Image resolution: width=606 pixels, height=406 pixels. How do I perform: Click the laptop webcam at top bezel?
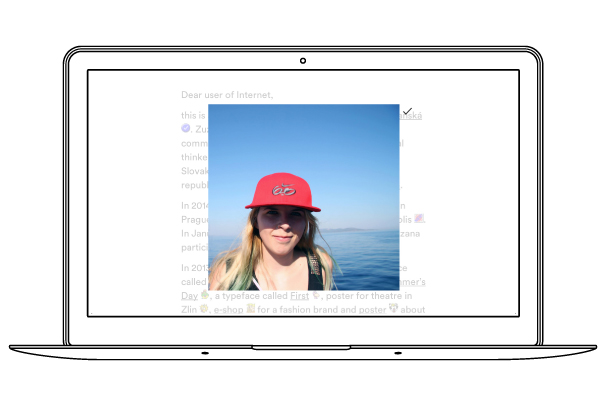(x=303, y=60)
